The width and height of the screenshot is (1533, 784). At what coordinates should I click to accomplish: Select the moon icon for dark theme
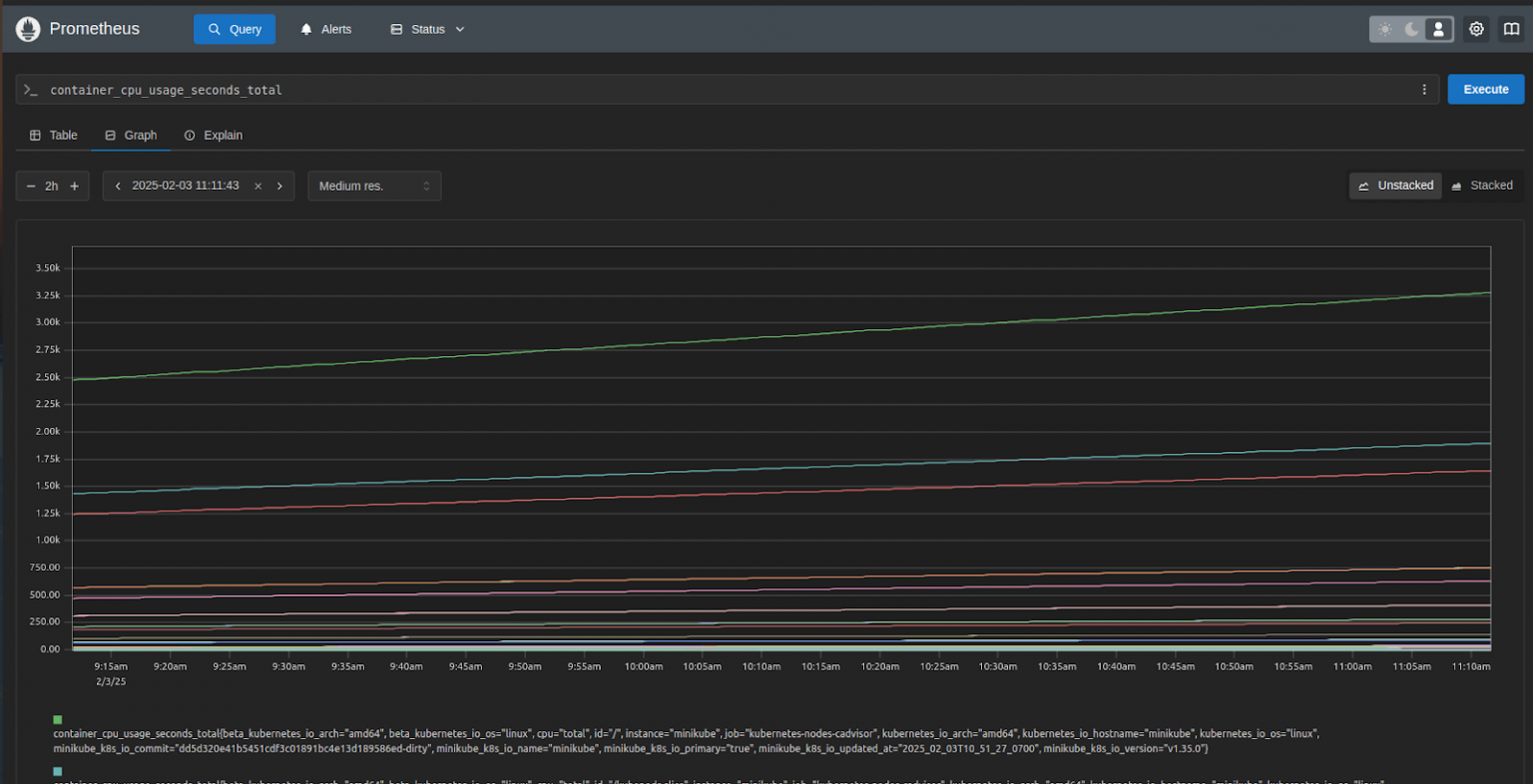click(x=1411, y=29)
